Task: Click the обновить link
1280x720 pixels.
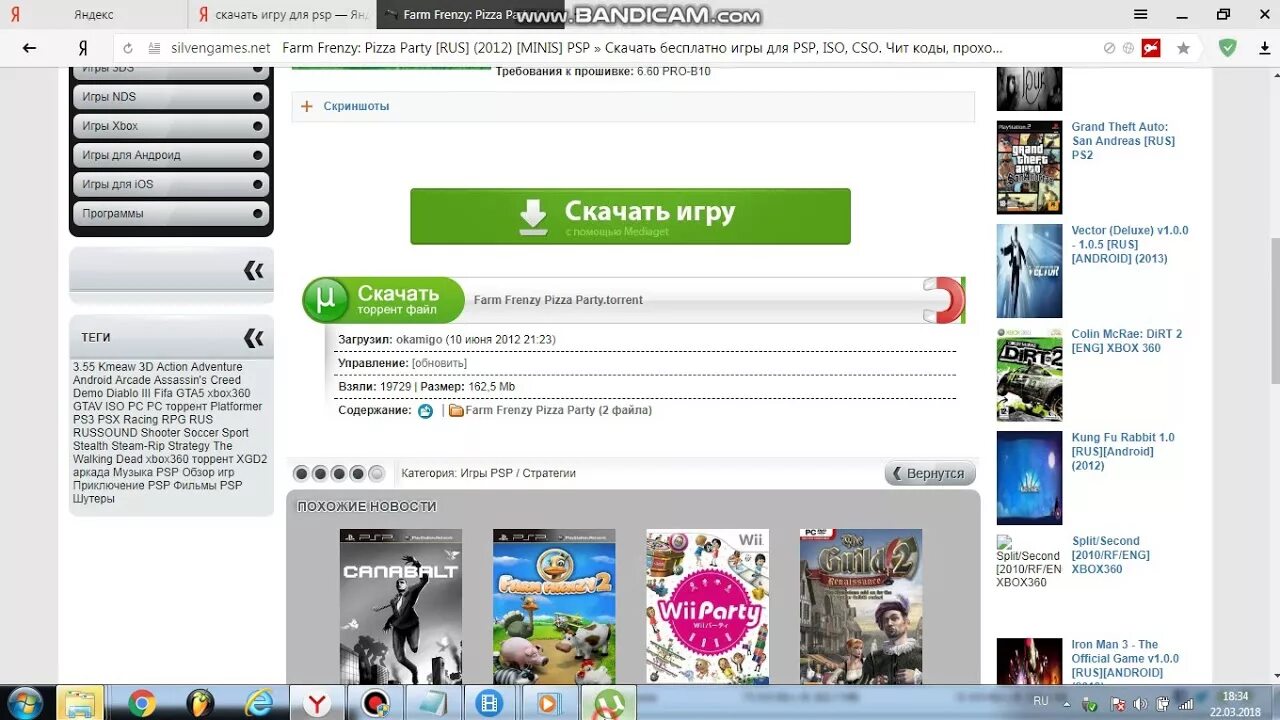Action: [439, 363]
